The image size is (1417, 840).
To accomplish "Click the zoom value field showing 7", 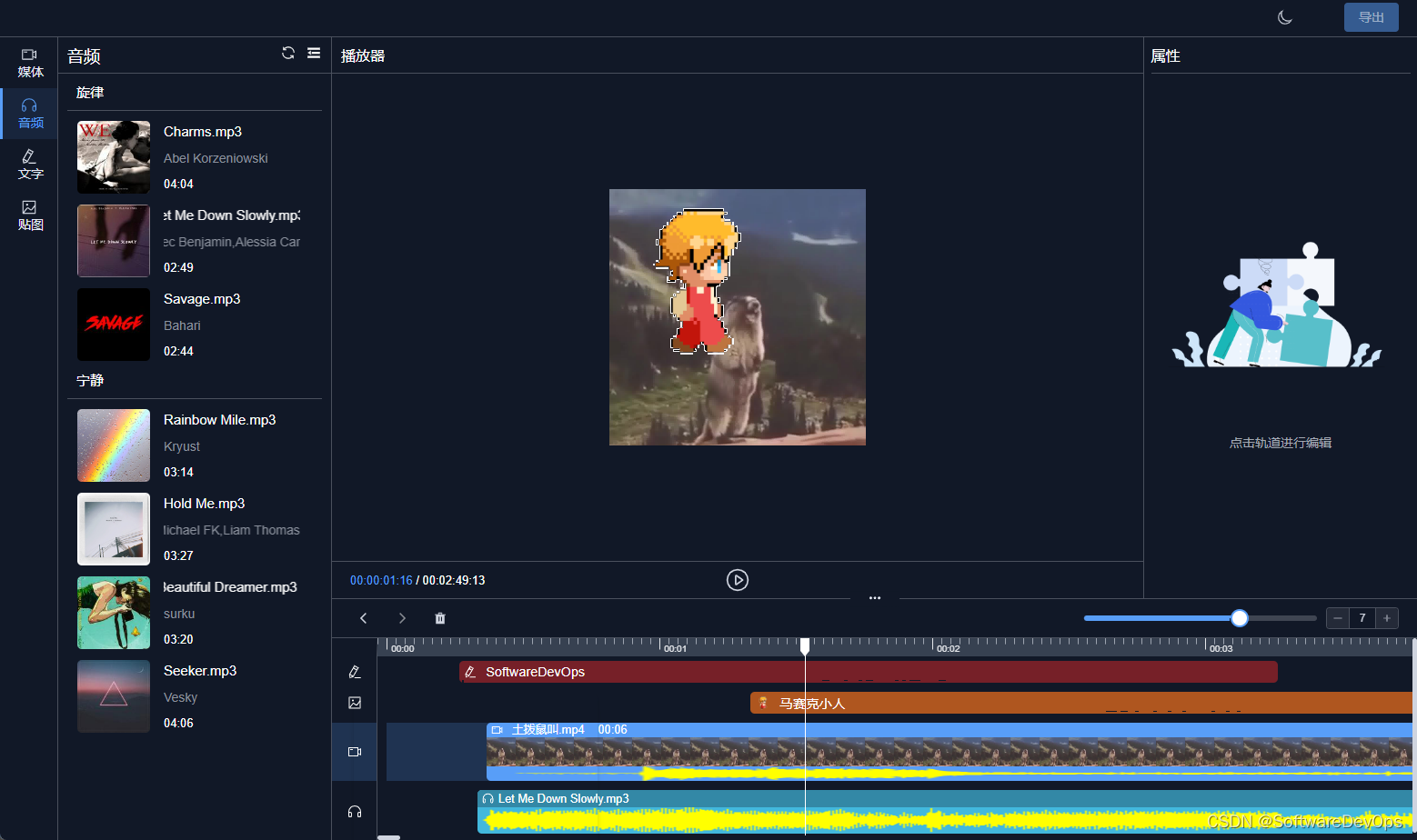I will point(1362,618).
